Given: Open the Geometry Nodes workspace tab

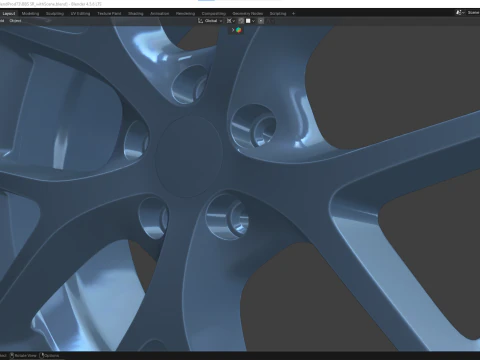Looking at the screenshot, I should pos(248,14).
